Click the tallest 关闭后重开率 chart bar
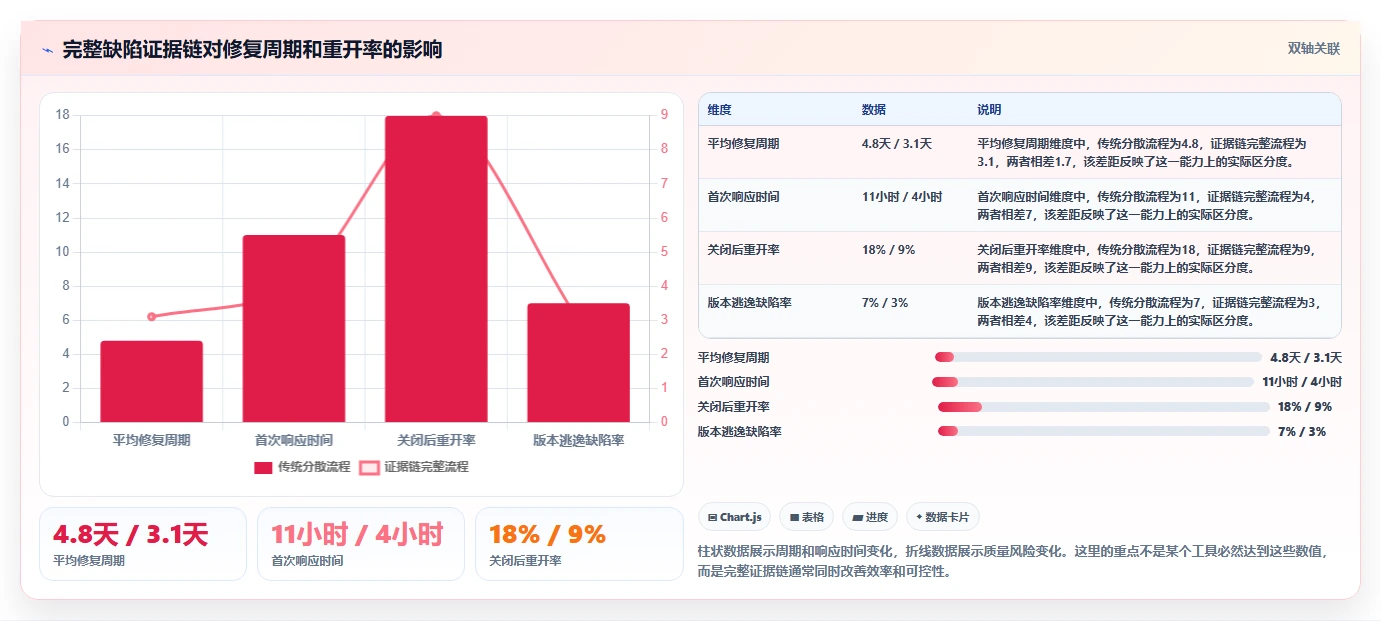Screen dimensions: 1381x621 tap(436, 269)
